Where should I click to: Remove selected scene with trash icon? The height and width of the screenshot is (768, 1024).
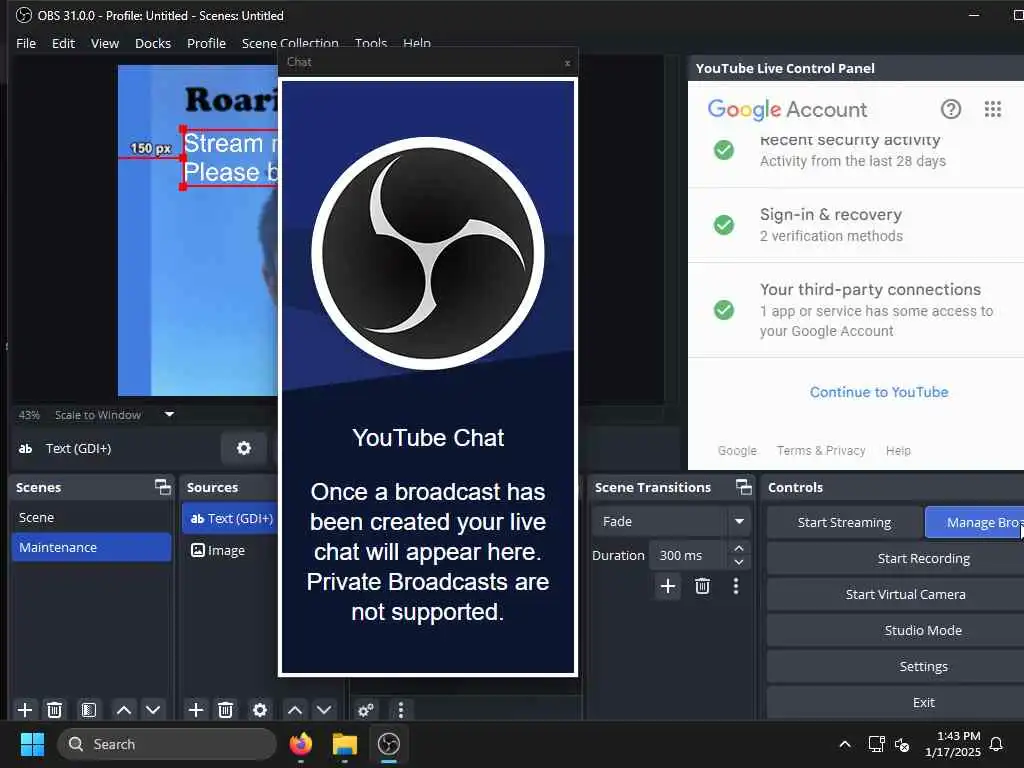point(55,710)
